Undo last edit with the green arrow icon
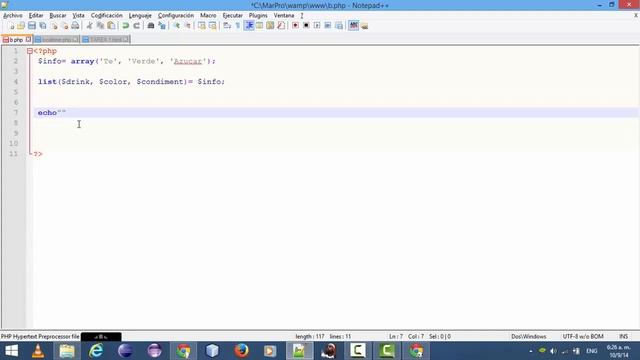The image size is (640, 360). coord(125,26)
